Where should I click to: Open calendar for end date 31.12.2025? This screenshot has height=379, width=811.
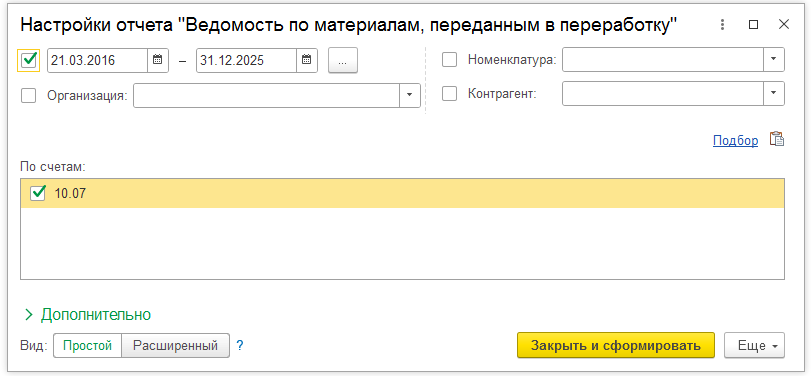point(307,60)
